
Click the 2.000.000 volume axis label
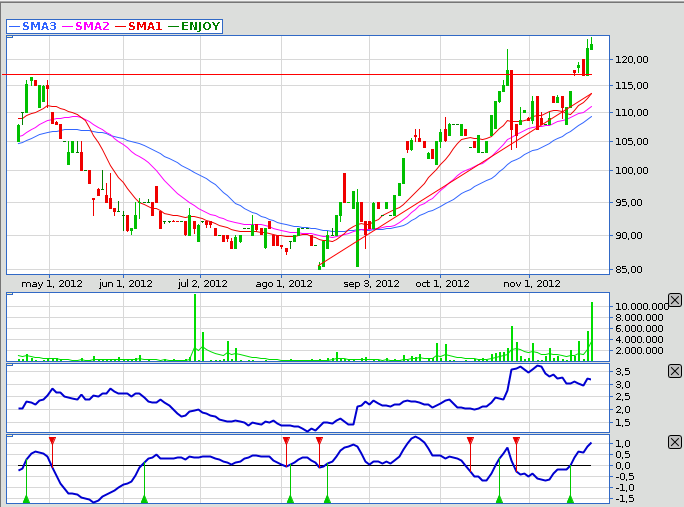tap(639, 350)
